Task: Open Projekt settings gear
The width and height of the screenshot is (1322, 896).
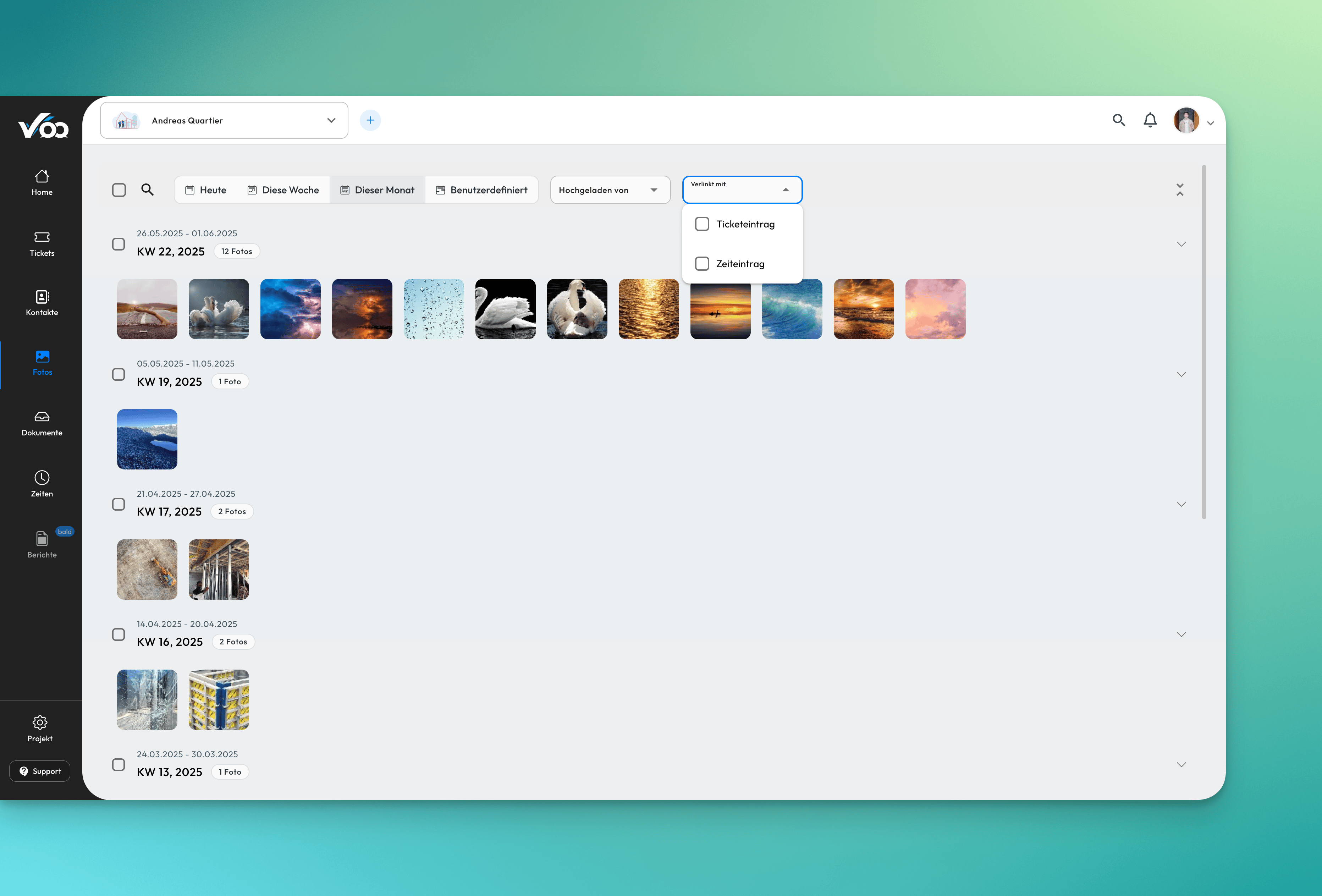Action: 40,722
